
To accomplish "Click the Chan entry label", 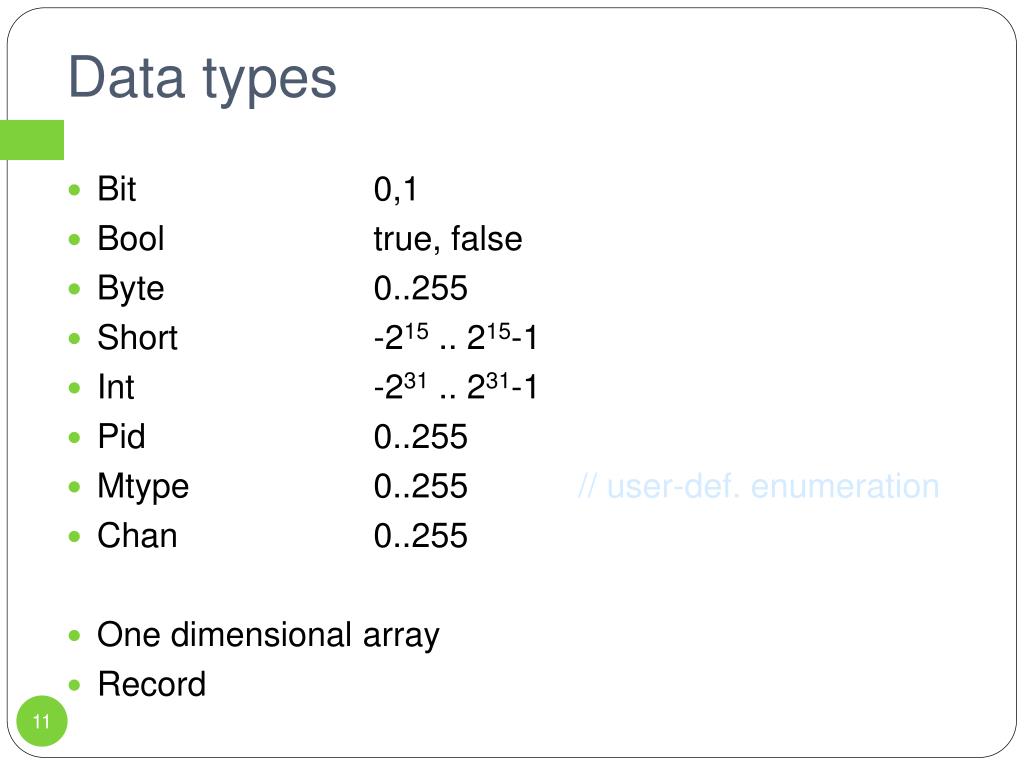I will (137, 536).
